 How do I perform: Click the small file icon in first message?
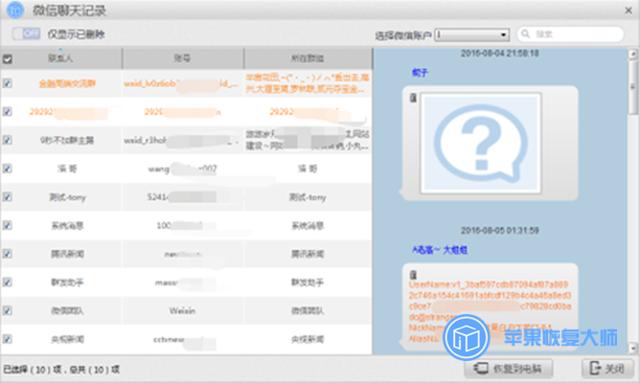point(413,98)
